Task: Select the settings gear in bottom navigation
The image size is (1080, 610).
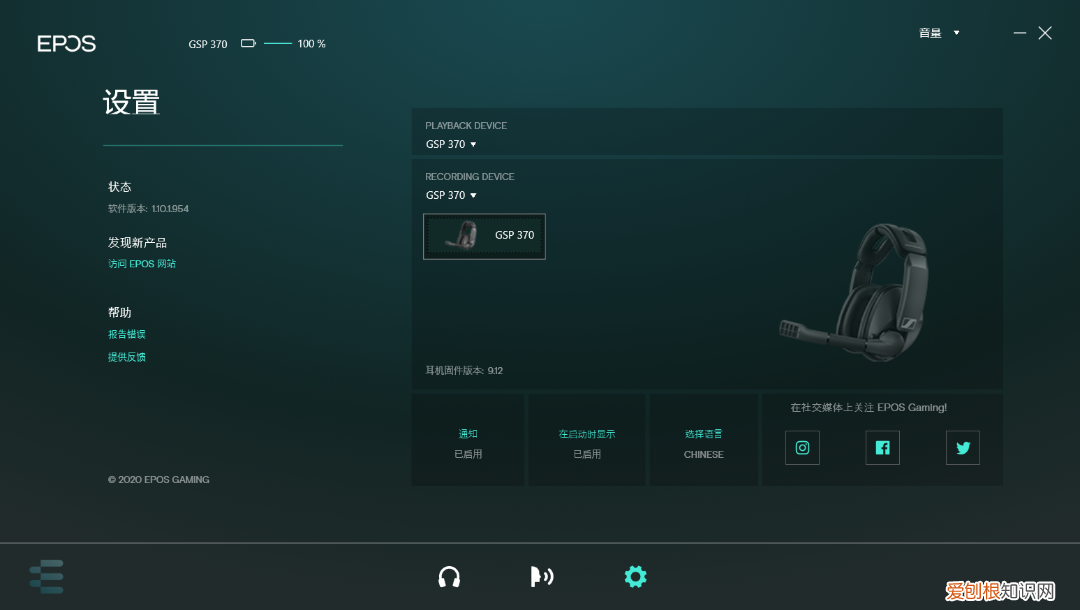Action: pos(635,577)
